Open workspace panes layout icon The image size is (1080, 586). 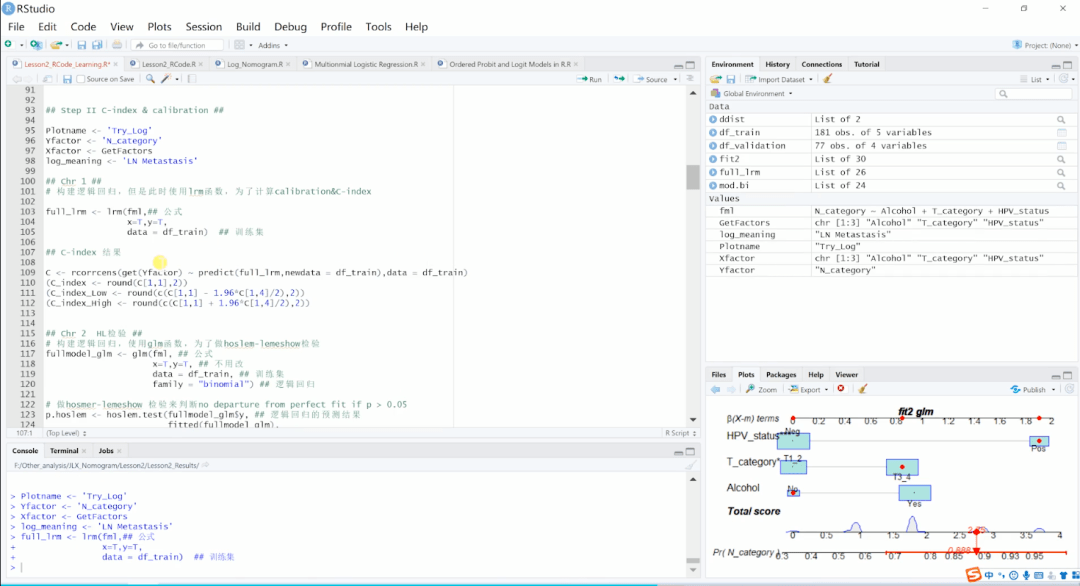click(x=239, y=45)
